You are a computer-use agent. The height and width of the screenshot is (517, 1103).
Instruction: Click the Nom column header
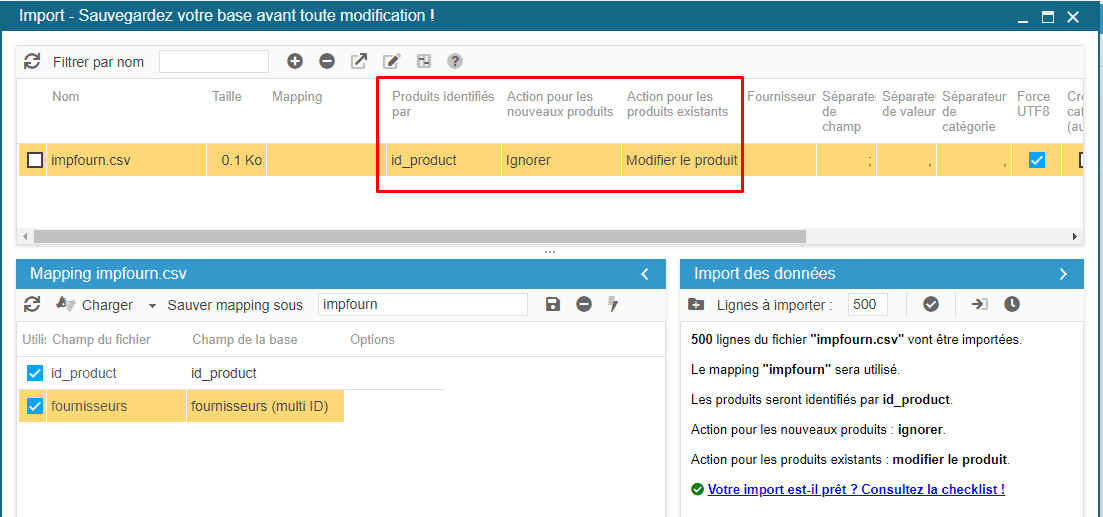[x=66, y=97]
